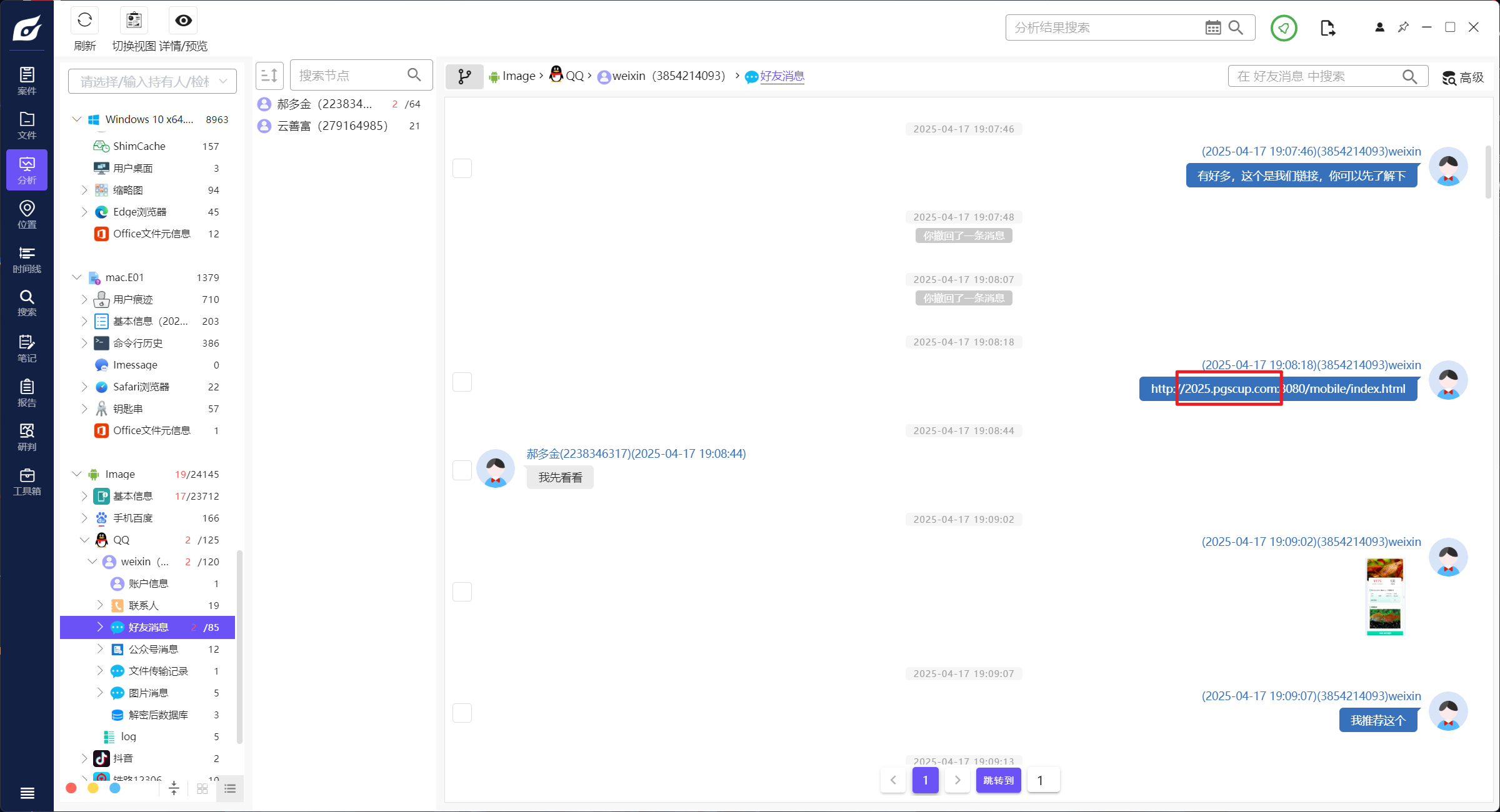Click the red color tag dot

[x=71, y=788]
